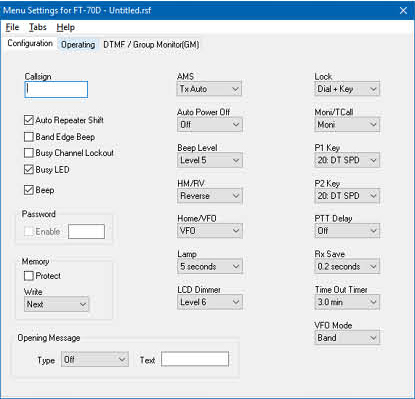The height and width of the screenshot is (399, 415).
Task: Open the AMS dropdown
Action: (x=209, y=89)
